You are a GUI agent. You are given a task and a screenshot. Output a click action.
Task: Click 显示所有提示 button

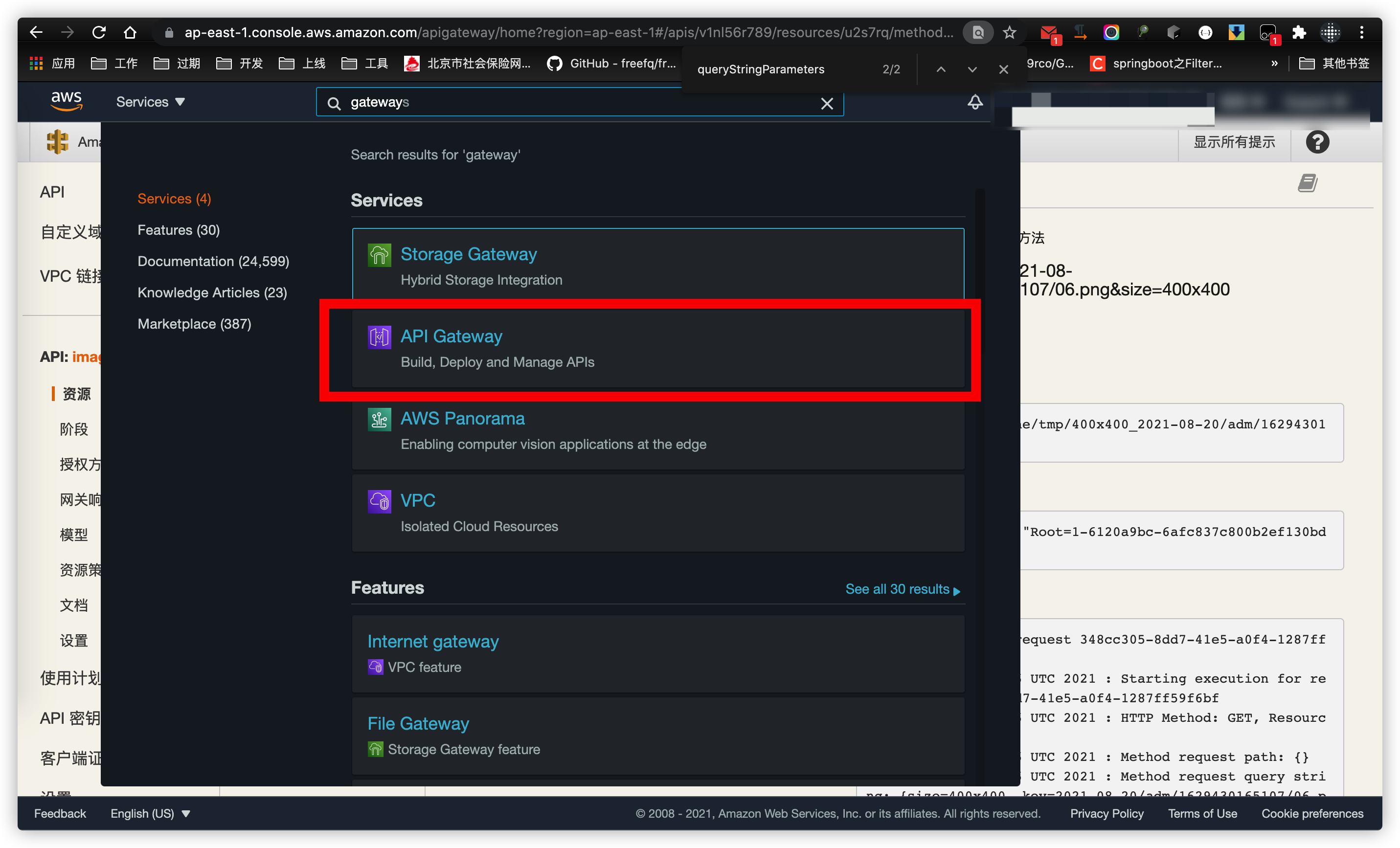pos(1234,142)
